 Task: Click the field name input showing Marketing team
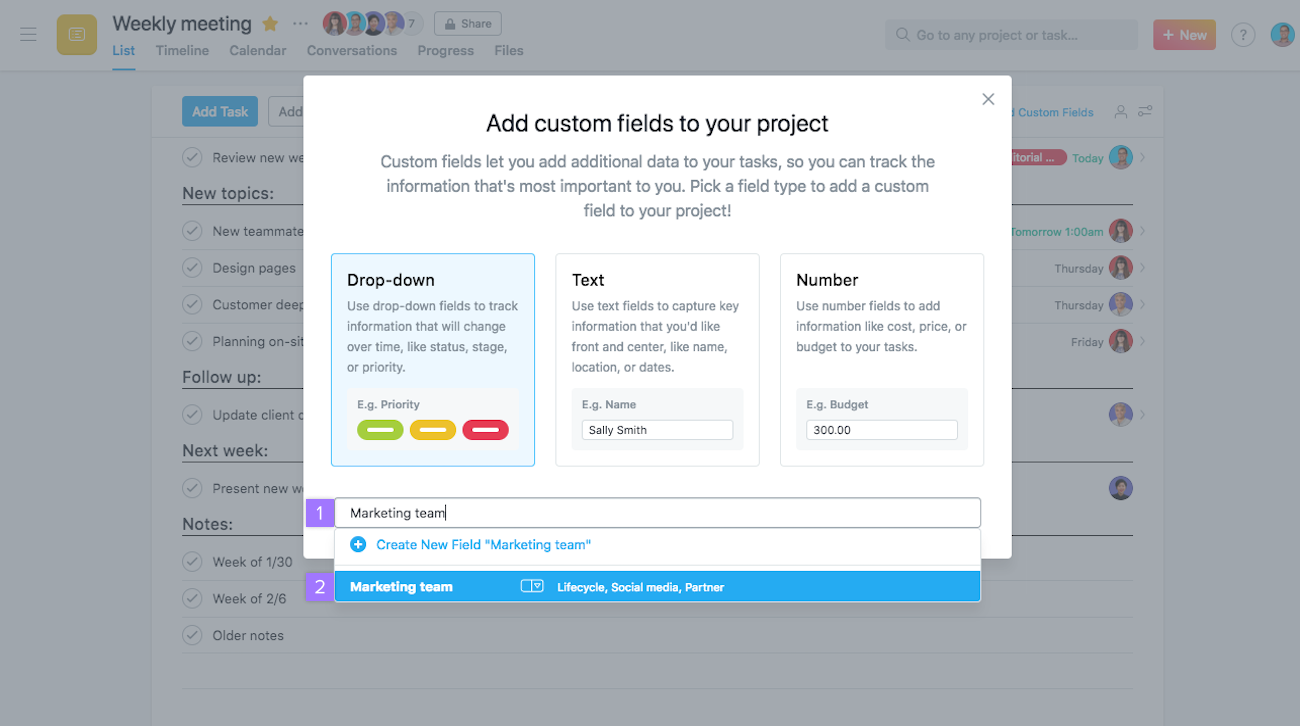click(x=657, y=512)
